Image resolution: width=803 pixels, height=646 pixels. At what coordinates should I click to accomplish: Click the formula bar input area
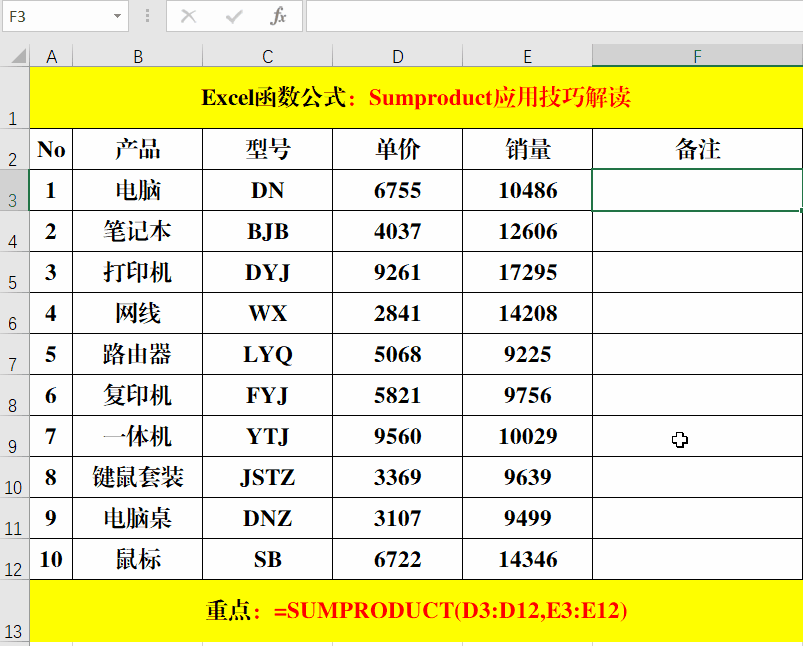click(555, 16)
